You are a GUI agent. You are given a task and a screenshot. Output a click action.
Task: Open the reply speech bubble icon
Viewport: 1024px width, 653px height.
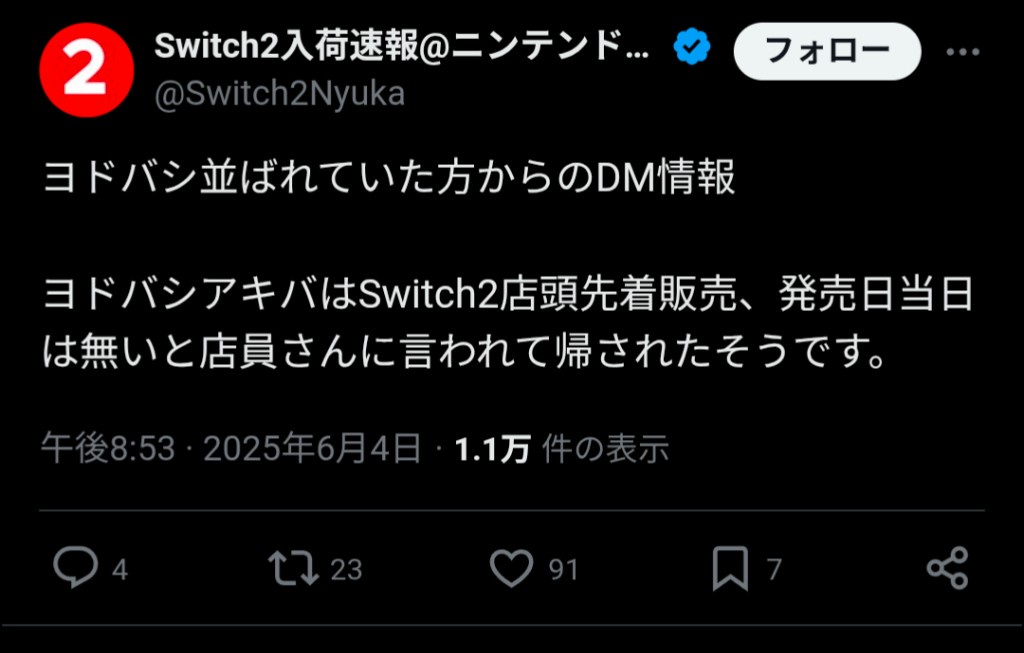76,567
